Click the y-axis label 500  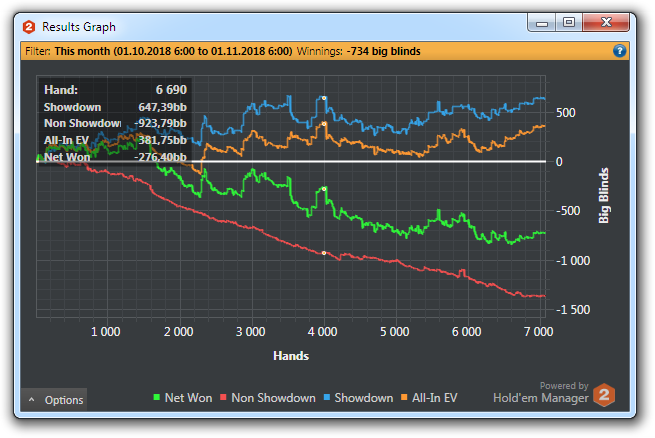(566, 113)
